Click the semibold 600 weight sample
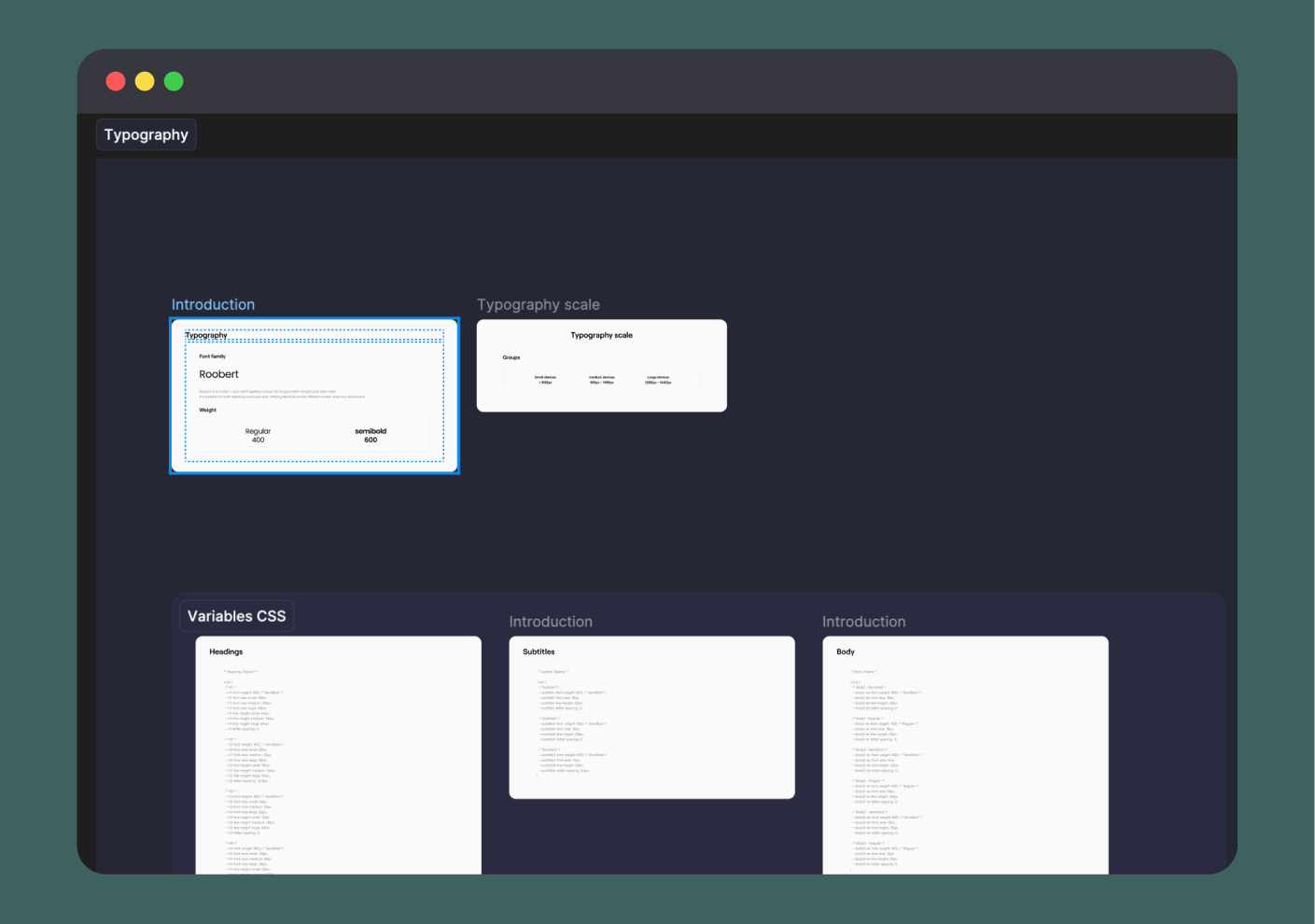This screenshot has height=924, width=1315. click(371, 436)
